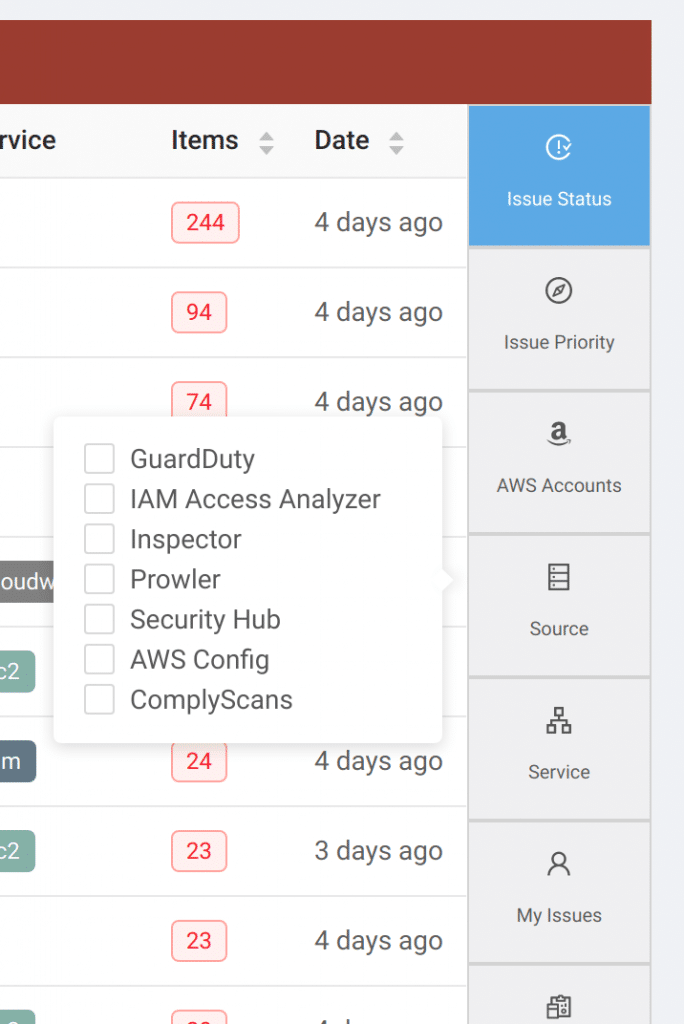Open the AWS Accounts filter tab
The width and height of the screenshot is (684, 1024).
click(559, 462)
